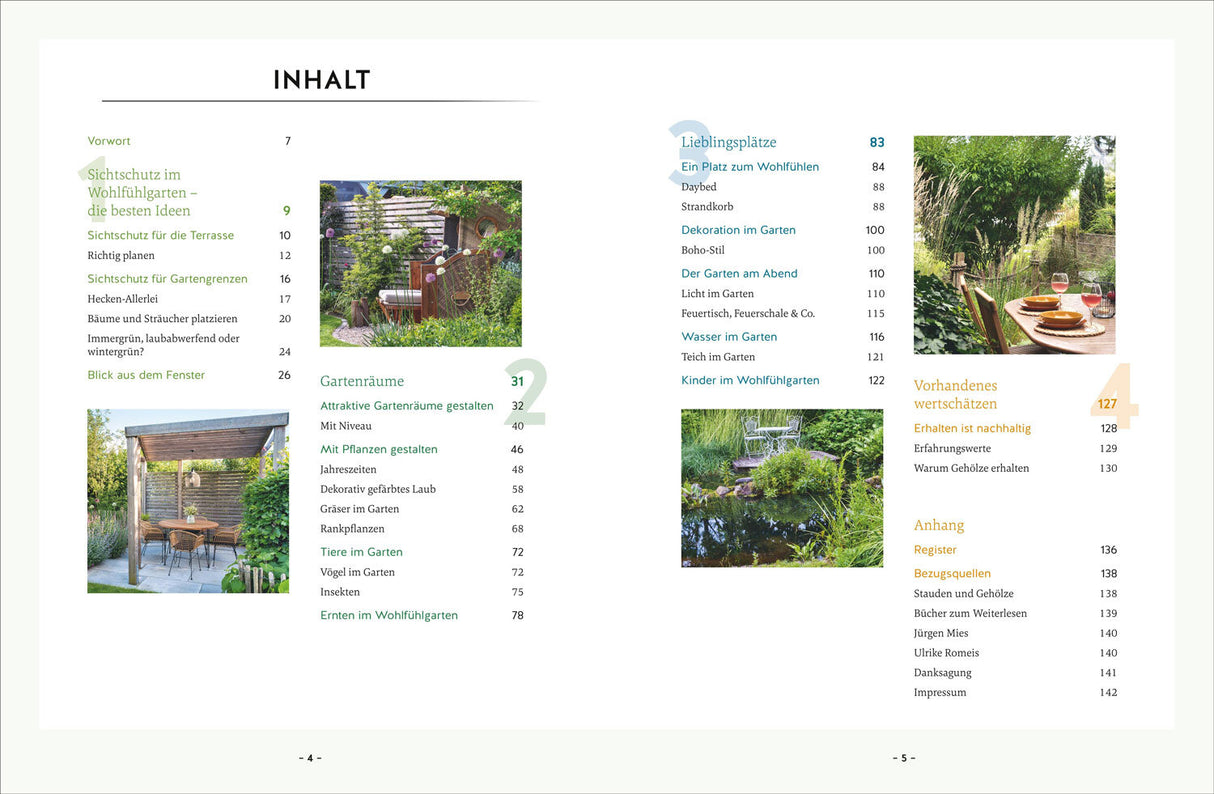This screenshot has width=1214, height=794.
Task: Open 'Vorhandenes wertschätzen' chapter heading
Action: (x=955, y=394)
